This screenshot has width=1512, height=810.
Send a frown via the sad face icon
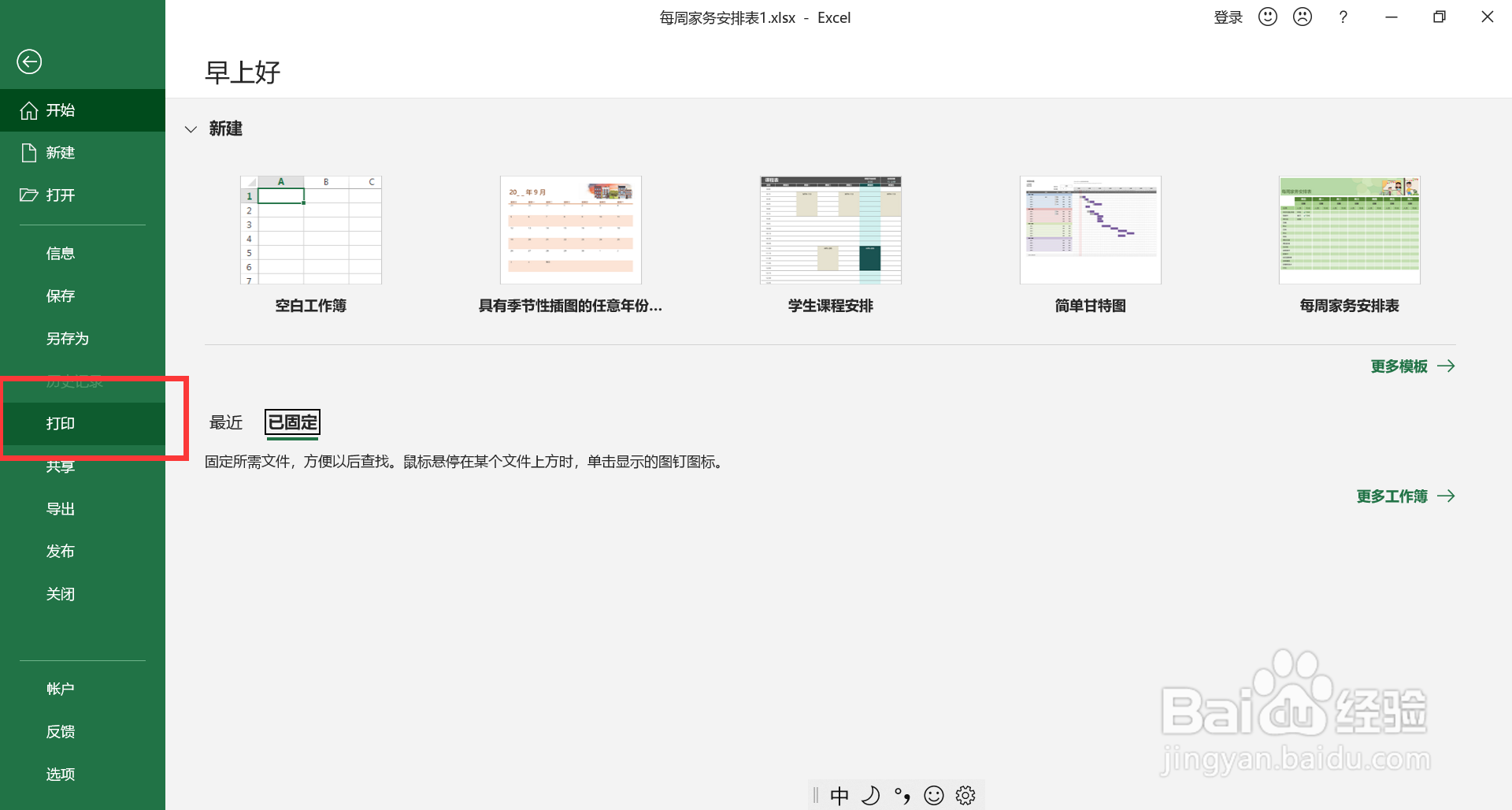(x=1303, y=17)
